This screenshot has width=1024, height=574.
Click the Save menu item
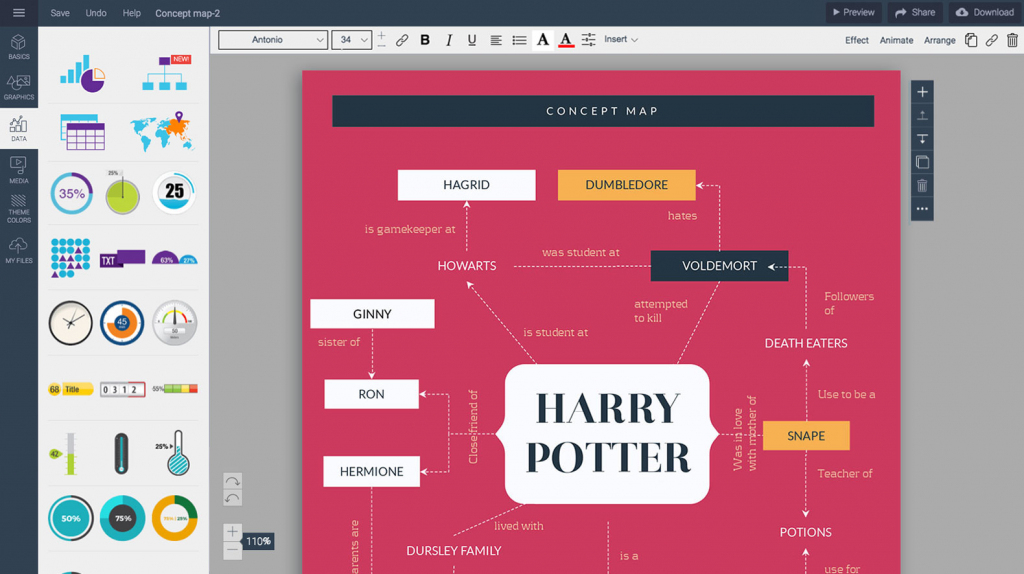pos(60,13)
